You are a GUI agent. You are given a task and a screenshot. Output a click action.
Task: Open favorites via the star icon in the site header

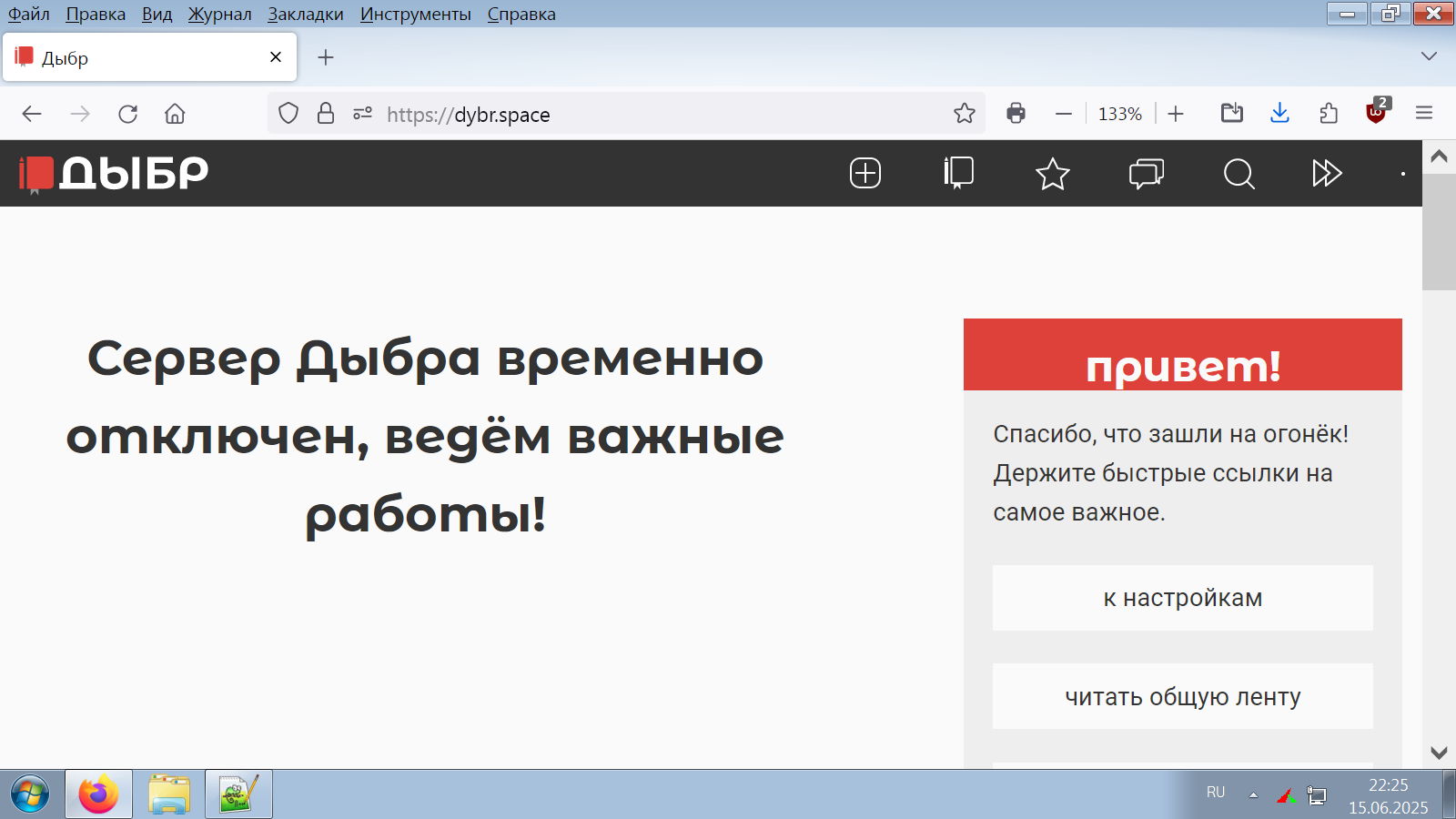coord(1053,173)
